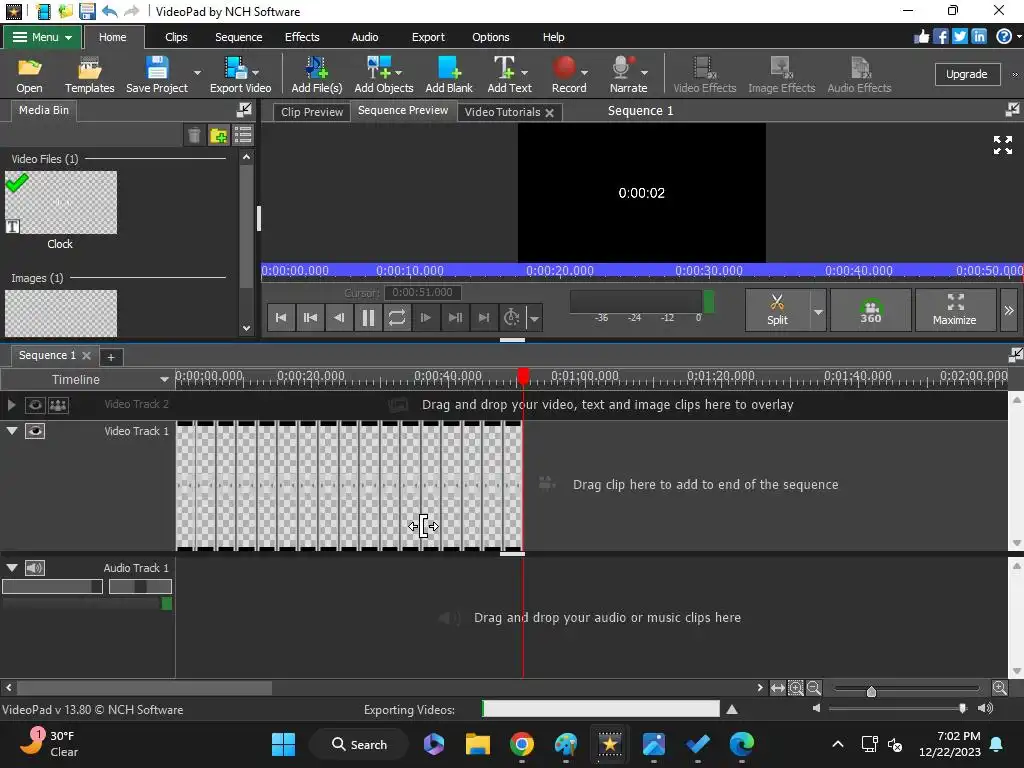1024x768 pixels.
Task: Open Video Effects in the toolbar
Action: pos(705,74)
